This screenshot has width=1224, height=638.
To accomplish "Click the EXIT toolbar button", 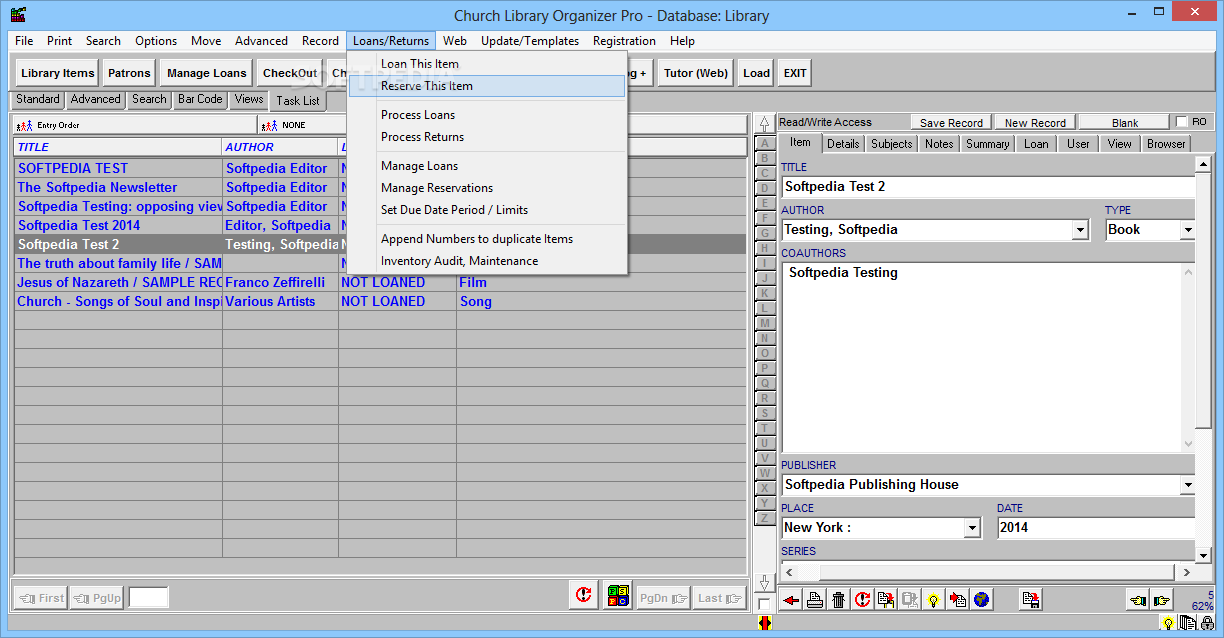I will tap(795, 73).
